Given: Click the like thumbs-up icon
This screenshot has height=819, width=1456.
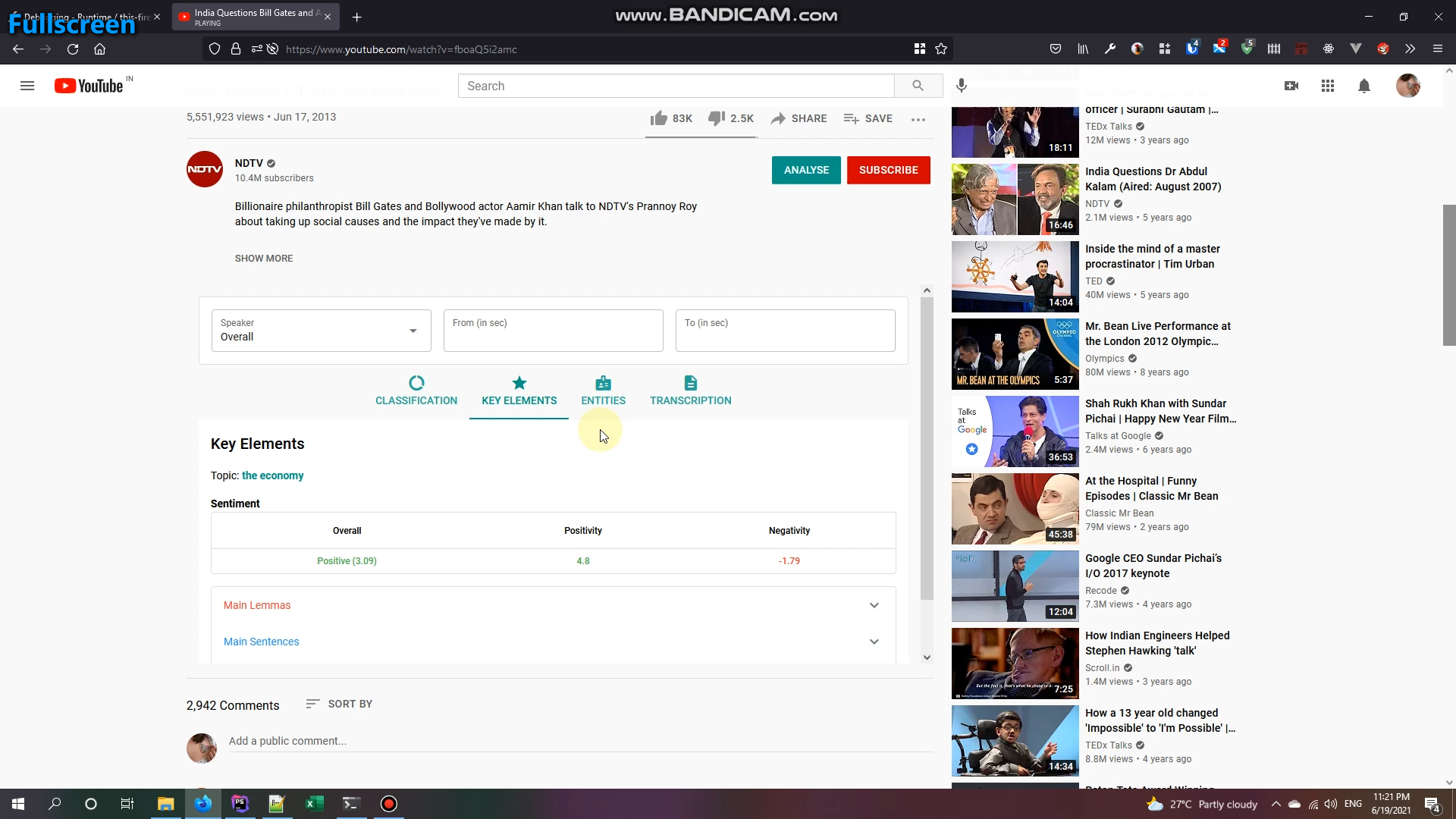Looking at the screenshot, I should [x=658, y=118].
